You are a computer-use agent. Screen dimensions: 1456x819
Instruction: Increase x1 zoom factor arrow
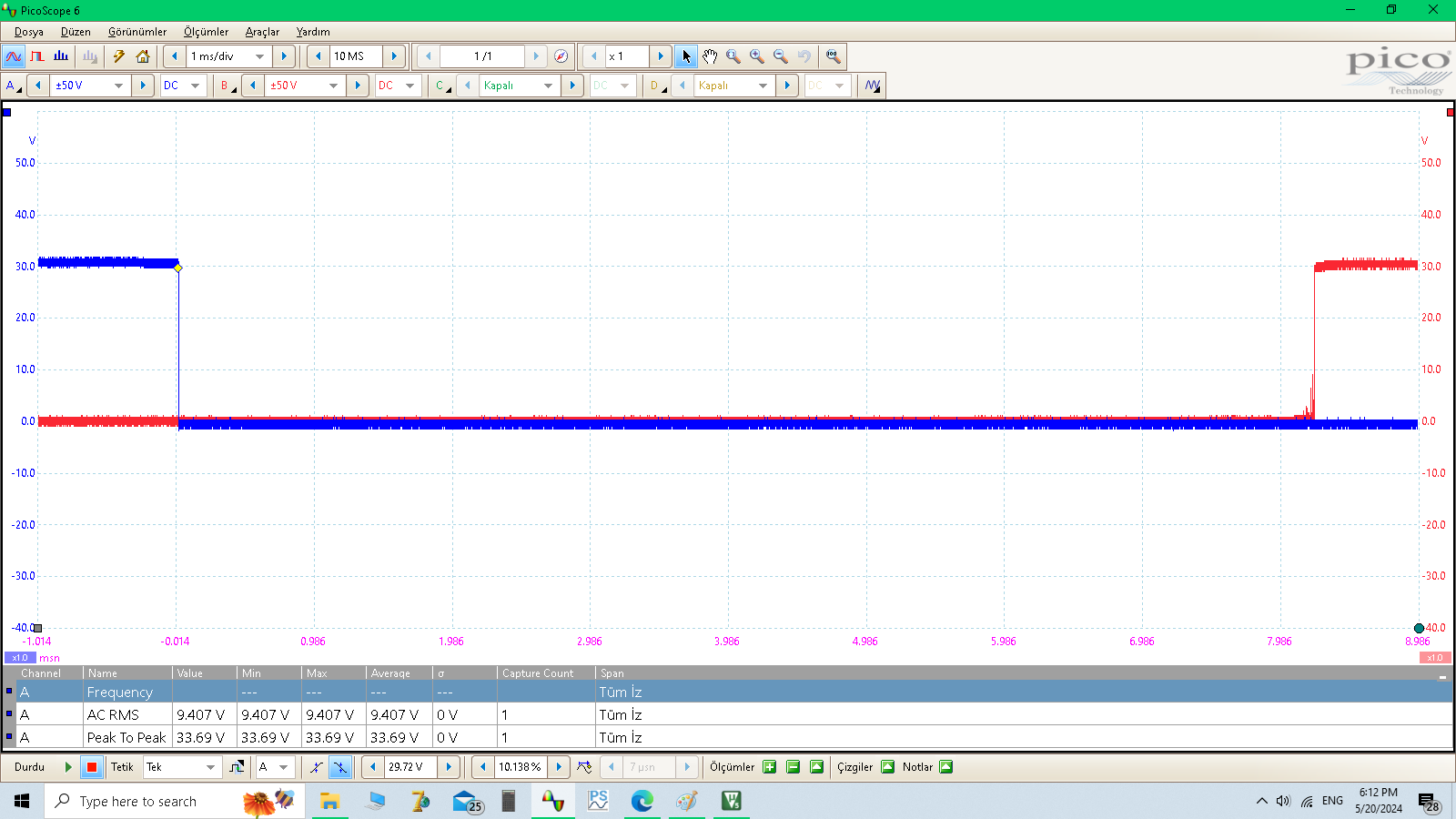point(661,56)
